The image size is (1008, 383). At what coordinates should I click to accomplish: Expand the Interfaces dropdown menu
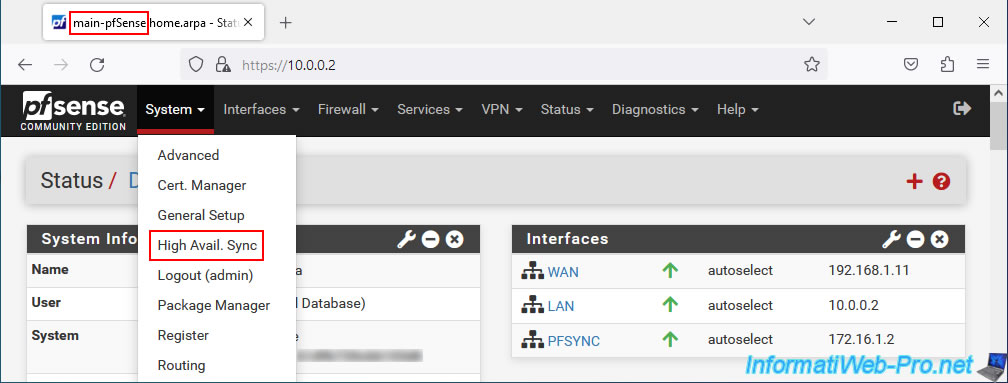pos(262,110)
